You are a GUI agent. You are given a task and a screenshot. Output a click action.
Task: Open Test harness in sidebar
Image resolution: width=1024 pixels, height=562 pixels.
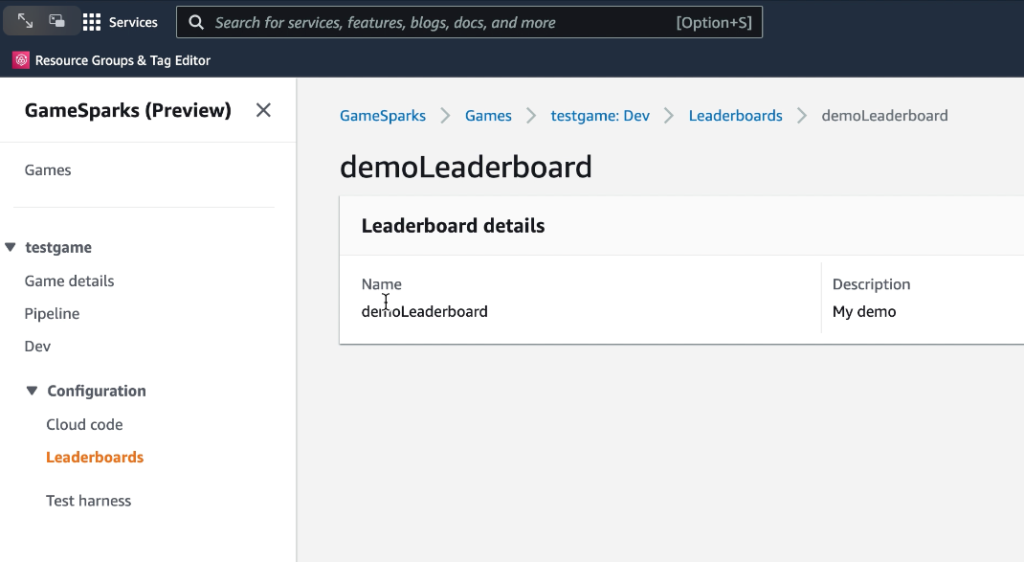88,501
